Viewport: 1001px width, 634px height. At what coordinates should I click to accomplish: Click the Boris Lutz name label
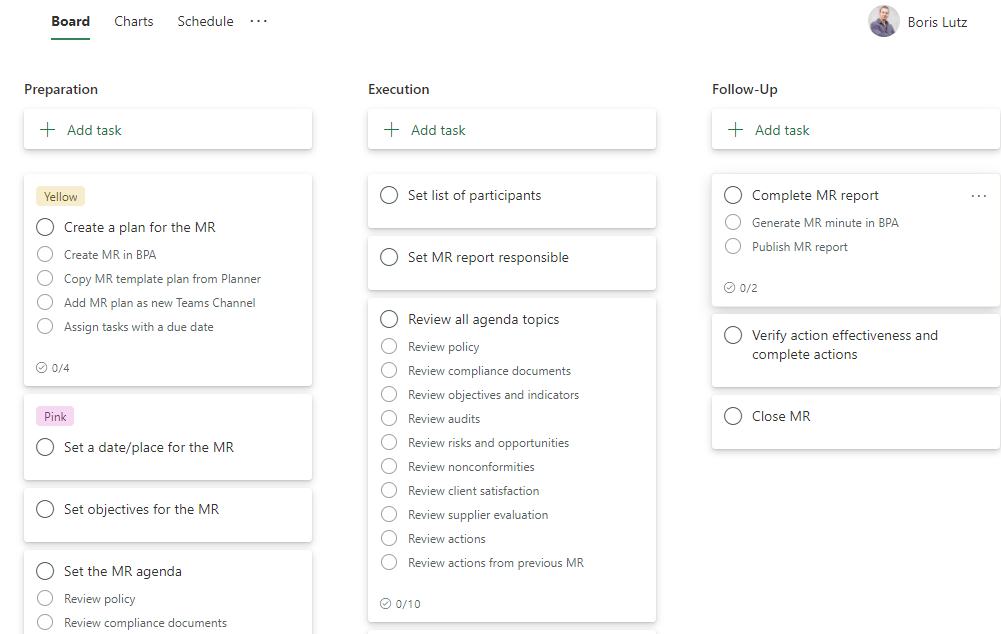click(937, 22)
